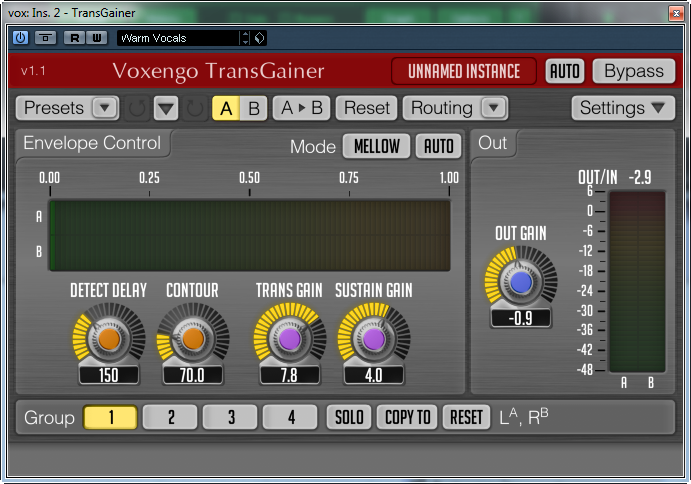This screenshot has width=691, height=484.
Task: Toggle the plugin power button
Action: (x=20, y=38)
